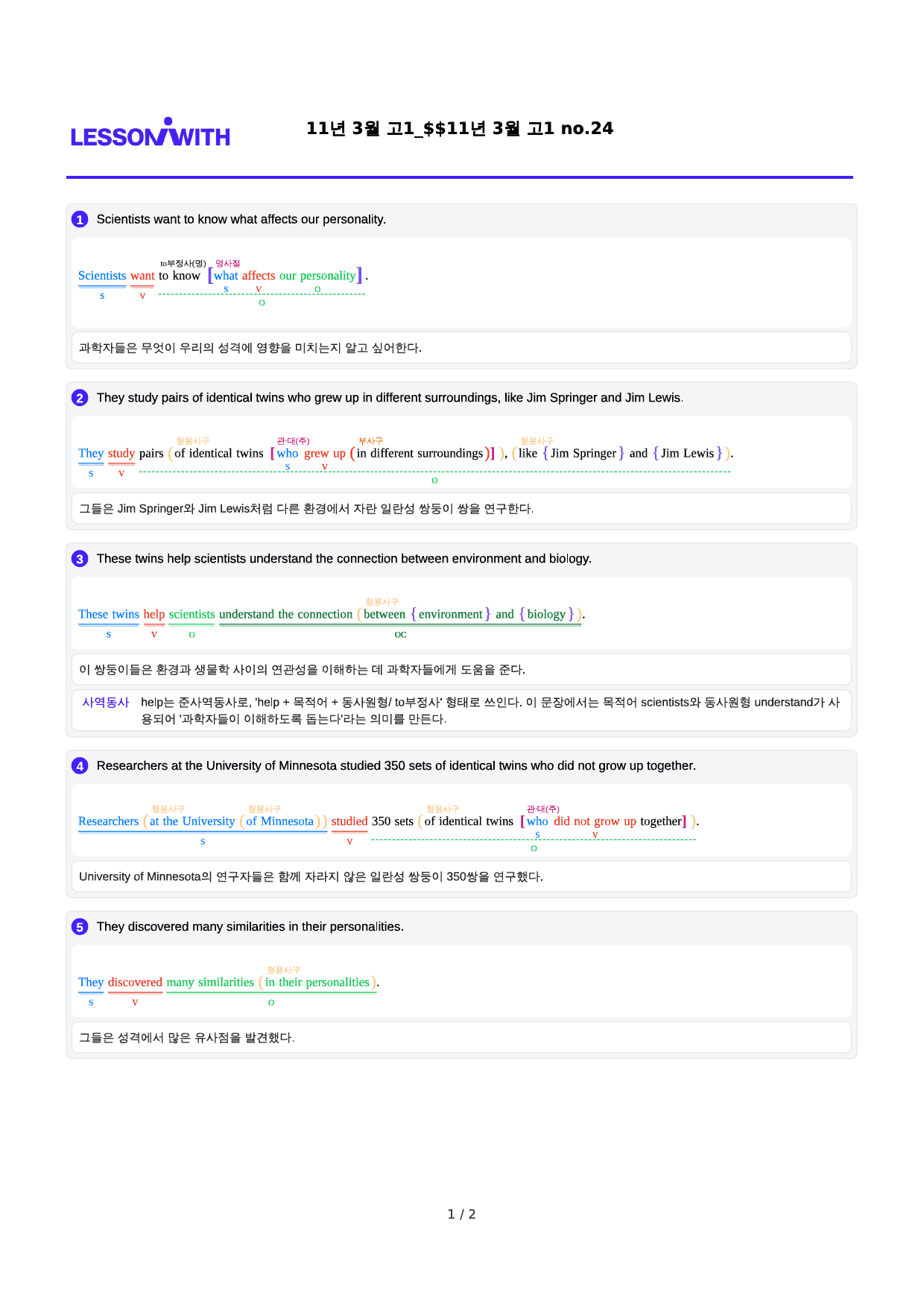Click the blue word 'Researchers' in analysis four
This screenshot has width=924, height=1307.
pyautogui.click(x=109, y=821)
